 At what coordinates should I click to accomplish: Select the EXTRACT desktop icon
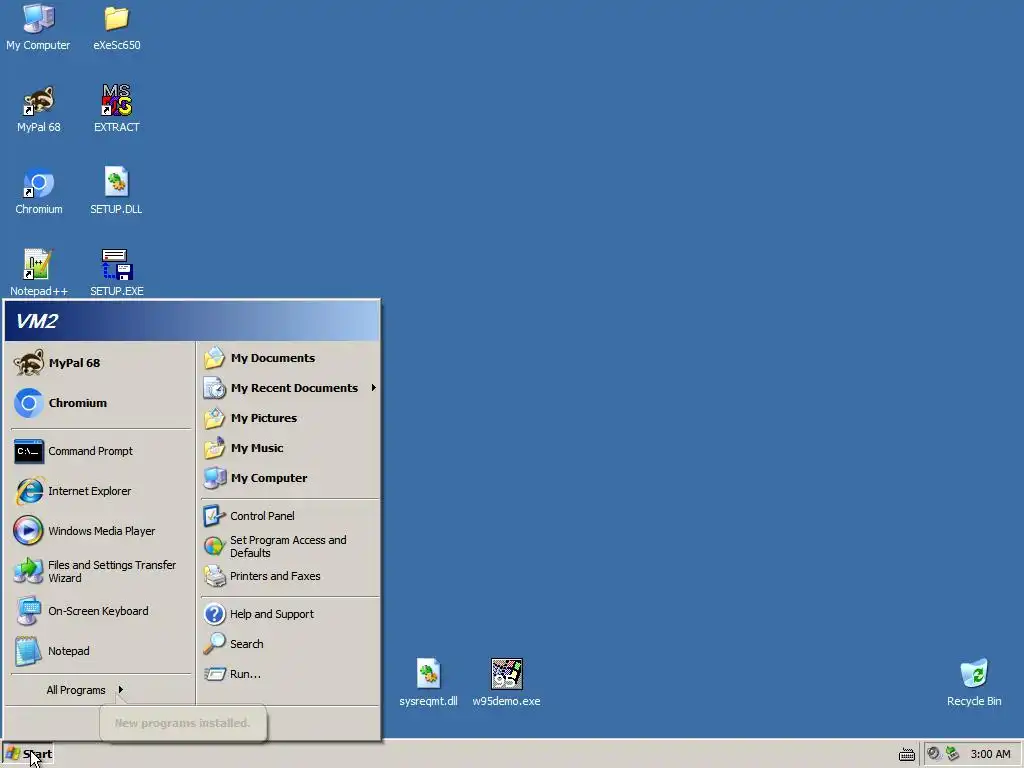pyautogui.click(x=116, y=110)
